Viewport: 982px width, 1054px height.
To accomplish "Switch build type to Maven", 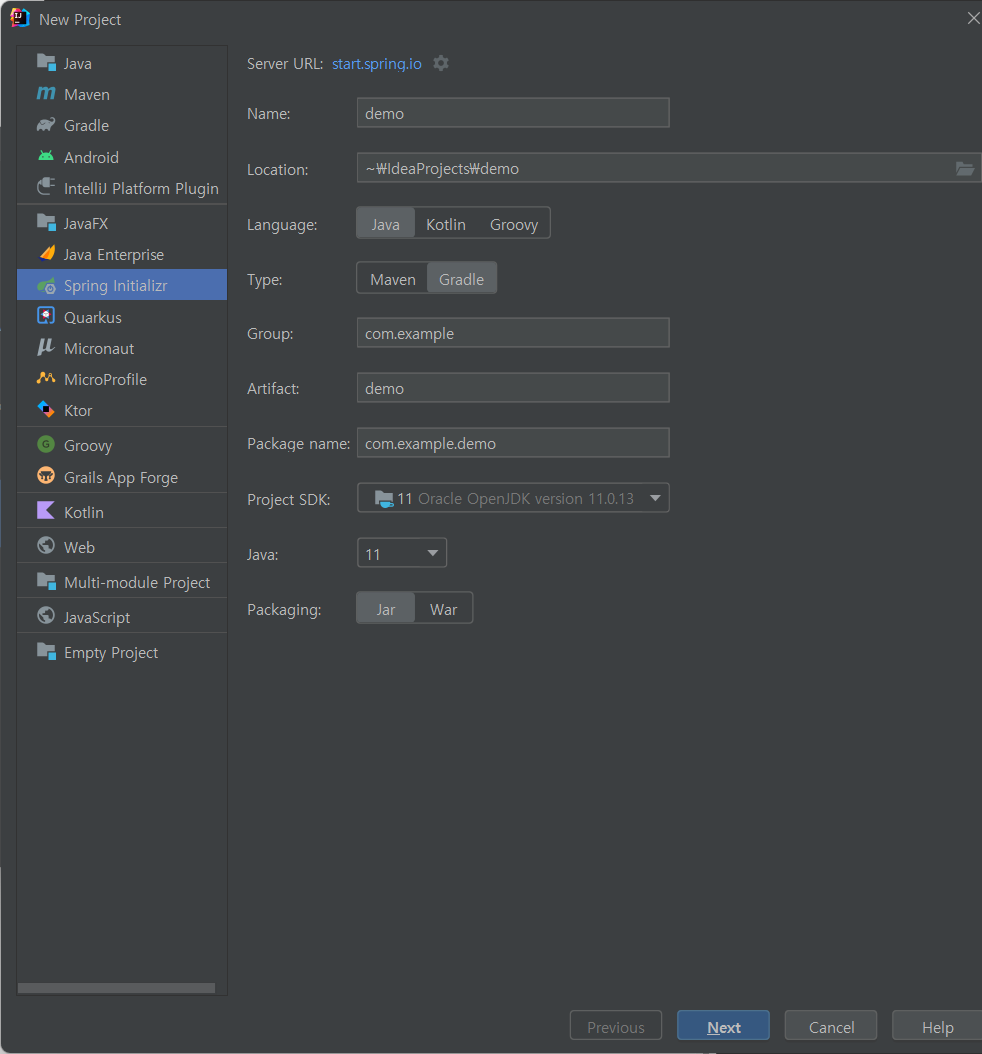I will (393, 279).
